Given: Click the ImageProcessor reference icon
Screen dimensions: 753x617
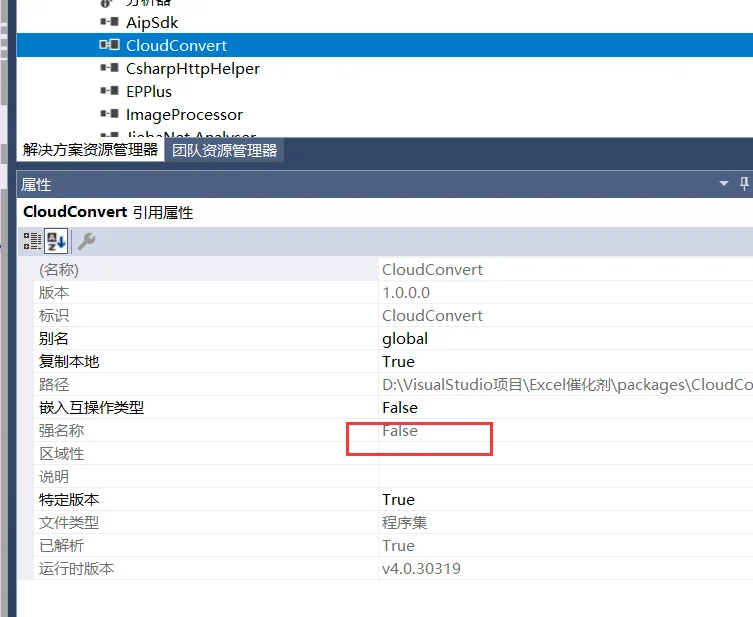Looking at the screenshot, I should click(109, 114).
